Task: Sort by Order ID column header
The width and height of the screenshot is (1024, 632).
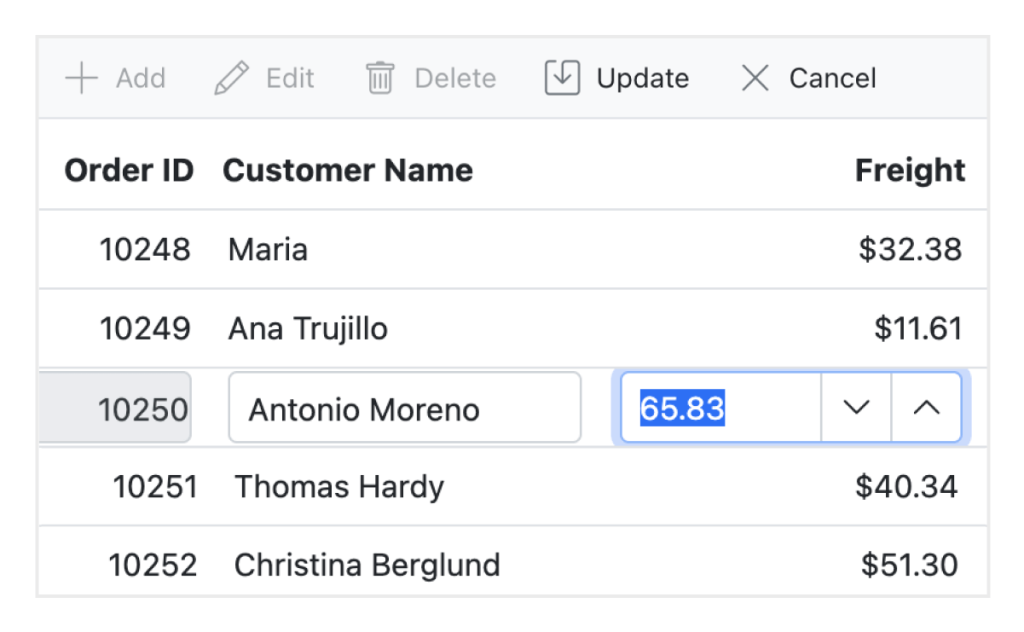Action: point(129,170)
